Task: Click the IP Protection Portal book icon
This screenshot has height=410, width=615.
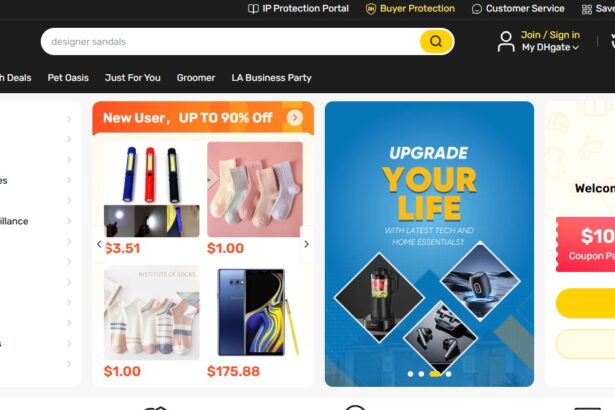Action: click(x=253, y=9)
